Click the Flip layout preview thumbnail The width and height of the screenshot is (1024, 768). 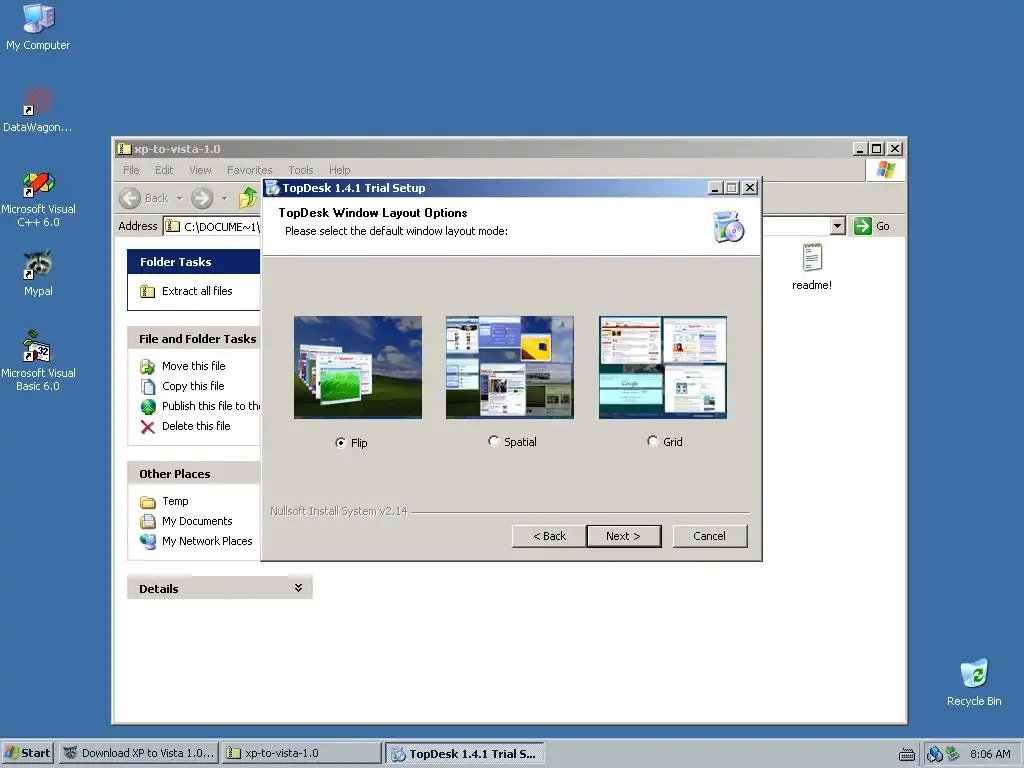click(x=358, y=367)
